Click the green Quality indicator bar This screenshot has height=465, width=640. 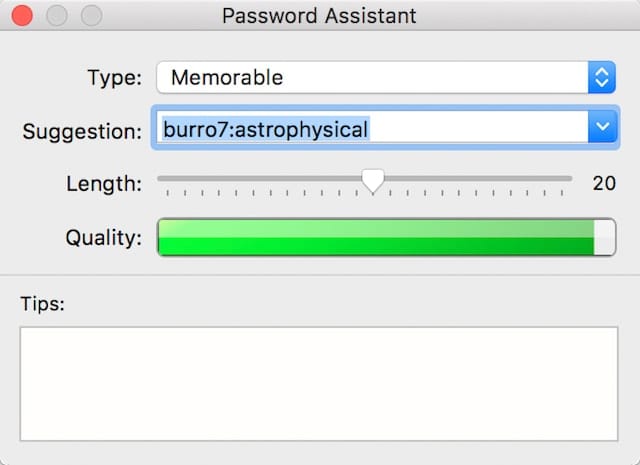tap(375, 238)
